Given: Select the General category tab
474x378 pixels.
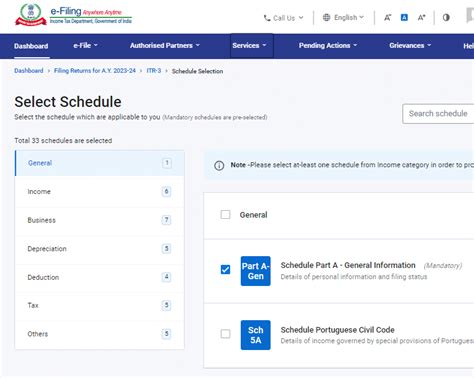Looking at the screenshot, I should pyautogui.click(x=100, y=163).
